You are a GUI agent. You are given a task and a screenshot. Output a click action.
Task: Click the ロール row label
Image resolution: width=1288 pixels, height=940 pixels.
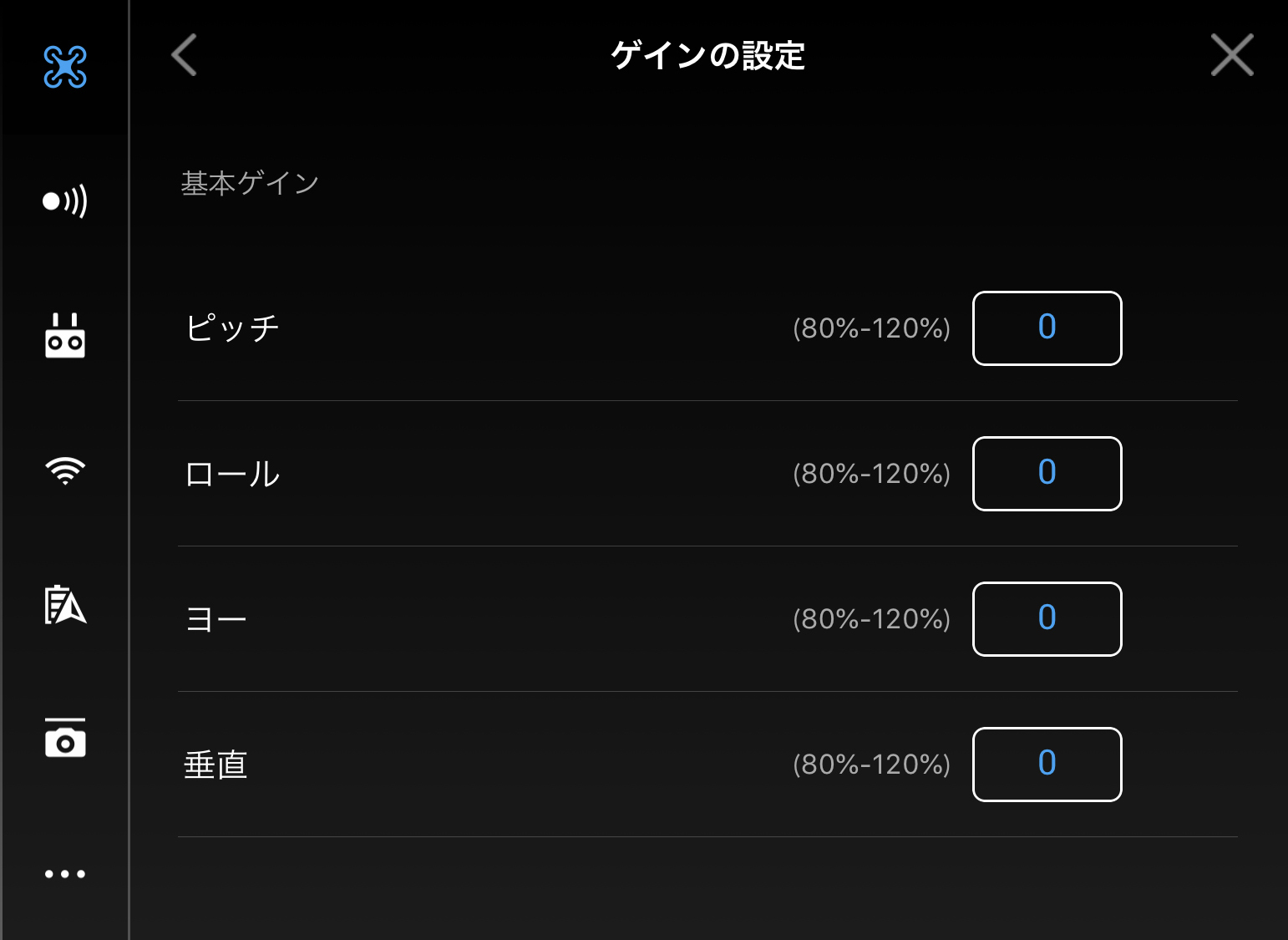[232, 474]
